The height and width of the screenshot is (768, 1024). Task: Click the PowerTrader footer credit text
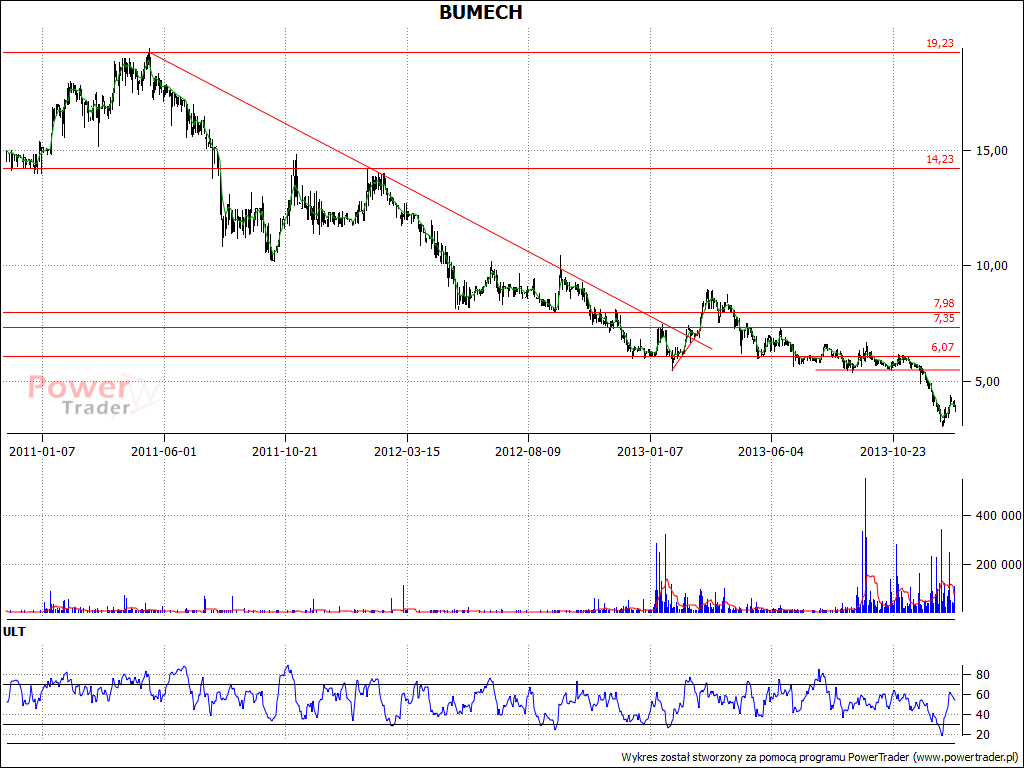[x=820, y=758]
